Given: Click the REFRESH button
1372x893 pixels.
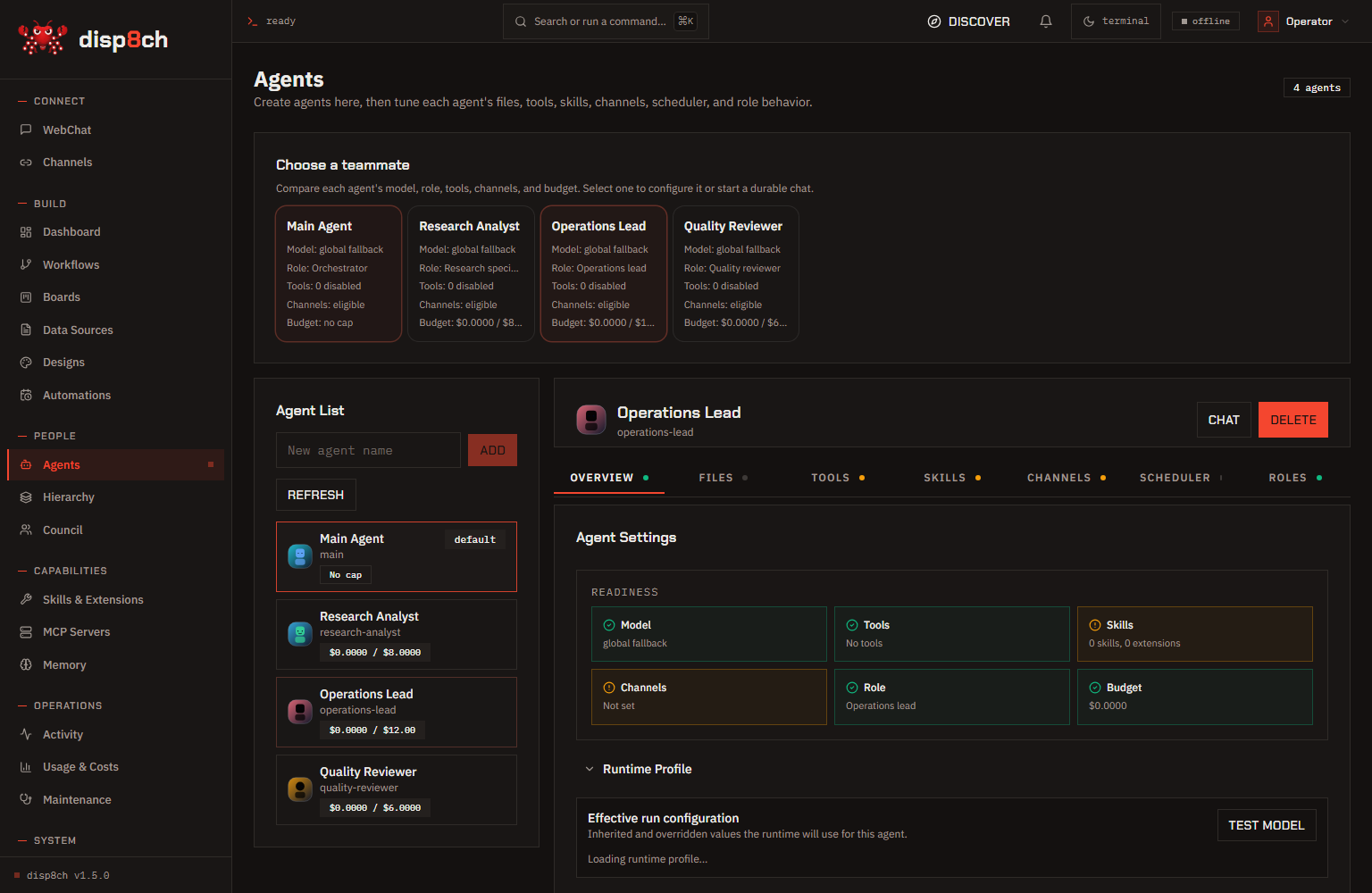Looking at the screenshot, I should [315, 495].
